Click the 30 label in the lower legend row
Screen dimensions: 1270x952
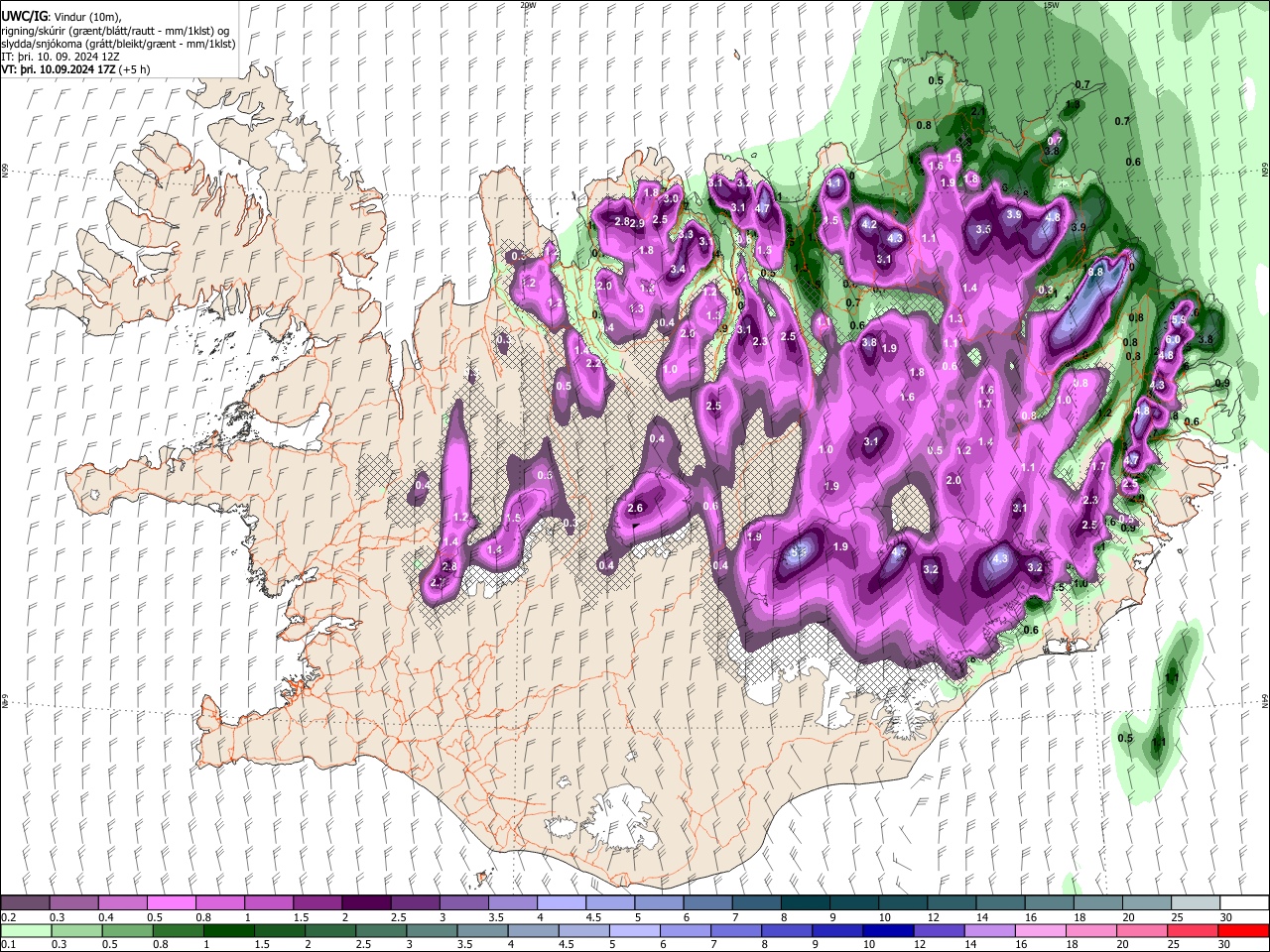point(1226,945)
